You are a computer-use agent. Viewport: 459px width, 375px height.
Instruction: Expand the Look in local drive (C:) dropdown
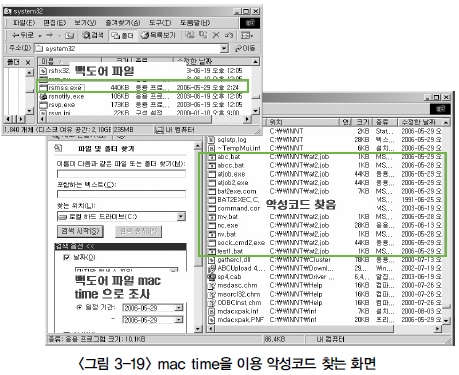[181, 217]
